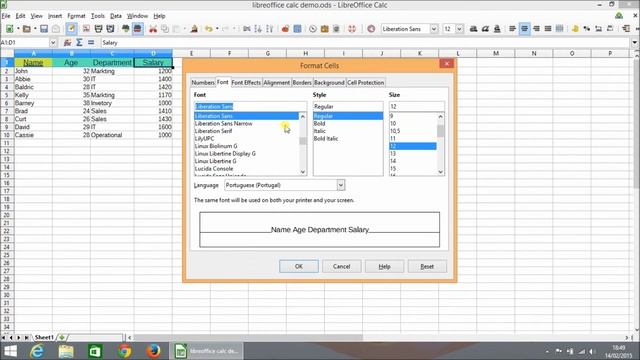Click the Function Wizard fx icon
This screenshot has height=360, width=640.
click(x=67, y=42)
